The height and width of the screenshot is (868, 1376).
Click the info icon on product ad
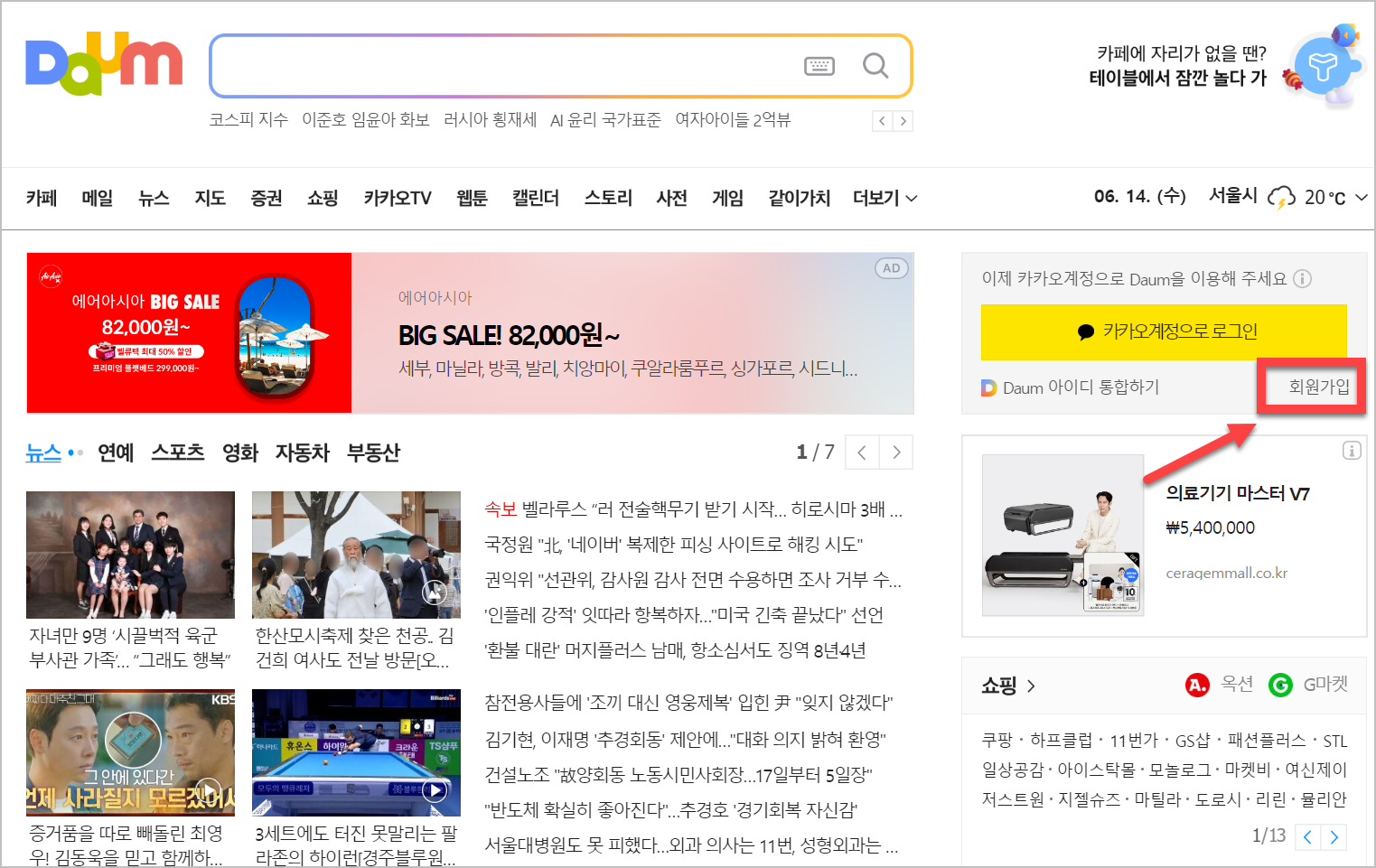point(1352,450)
